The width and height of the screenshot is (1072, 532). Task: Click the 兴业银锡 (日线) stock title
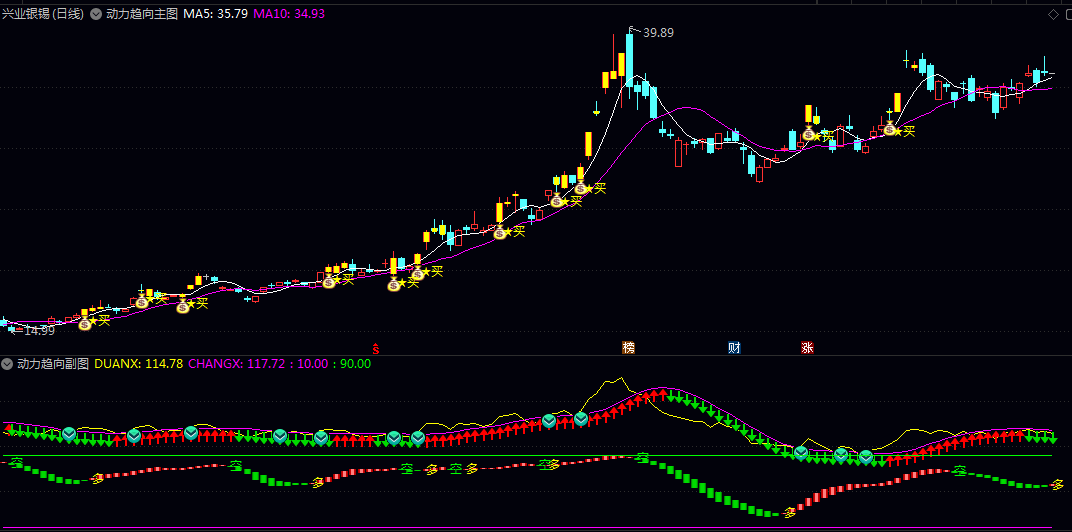pos(43,15)
